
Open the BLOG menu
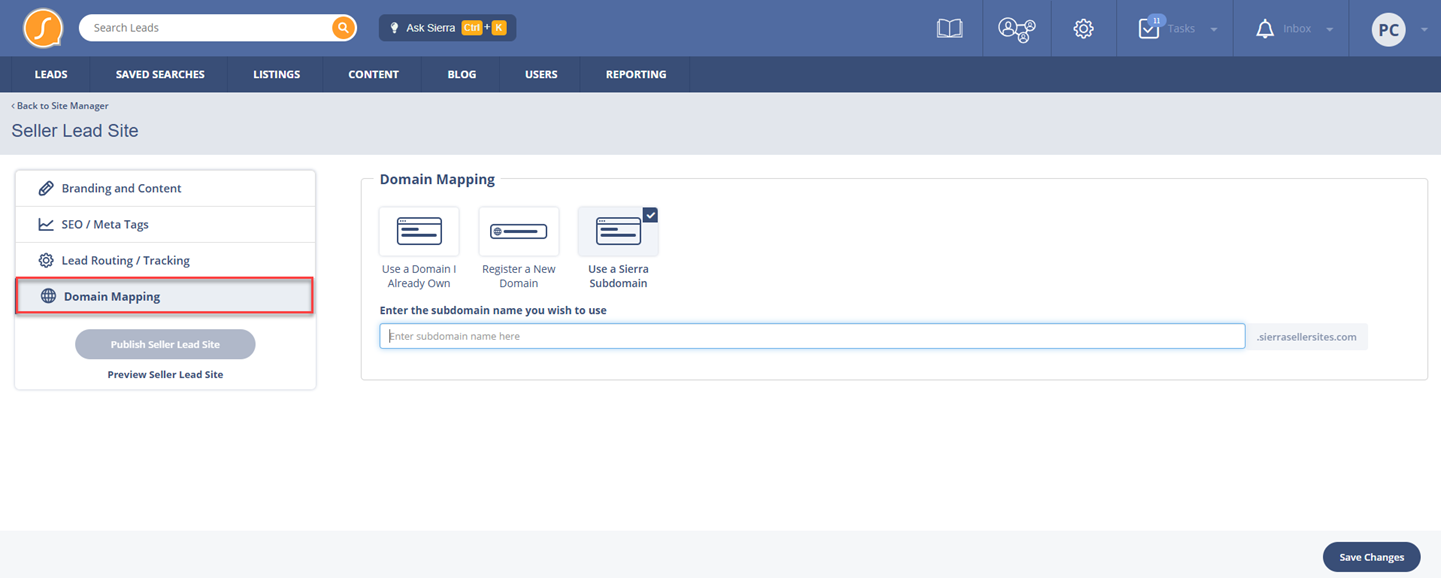[462, 74]
